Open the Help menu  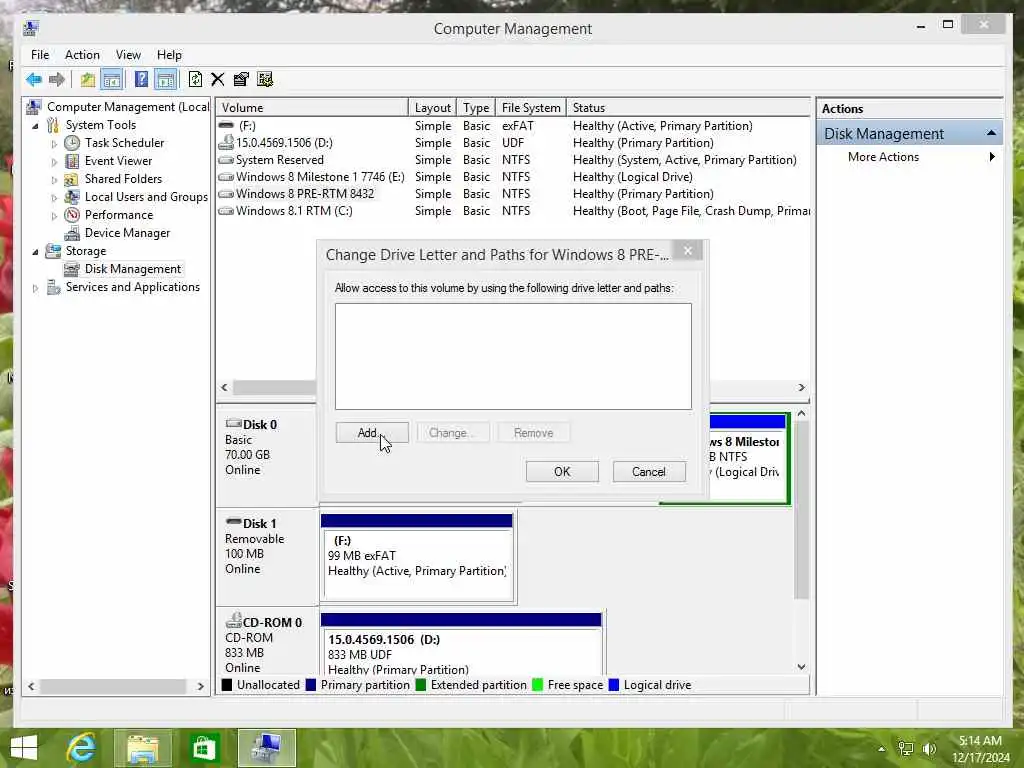(169, 55)
